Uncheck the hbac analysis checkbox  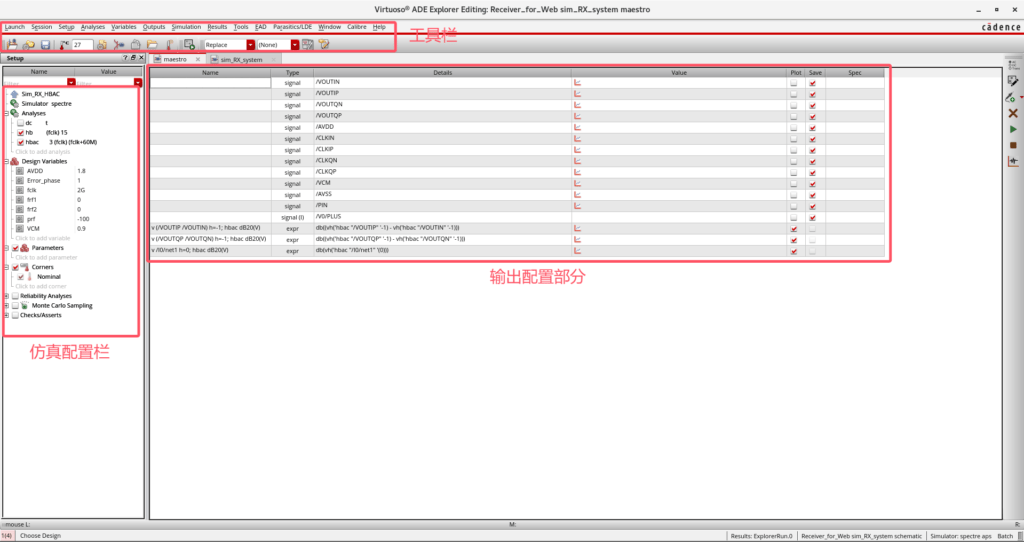tap(20, 142)
